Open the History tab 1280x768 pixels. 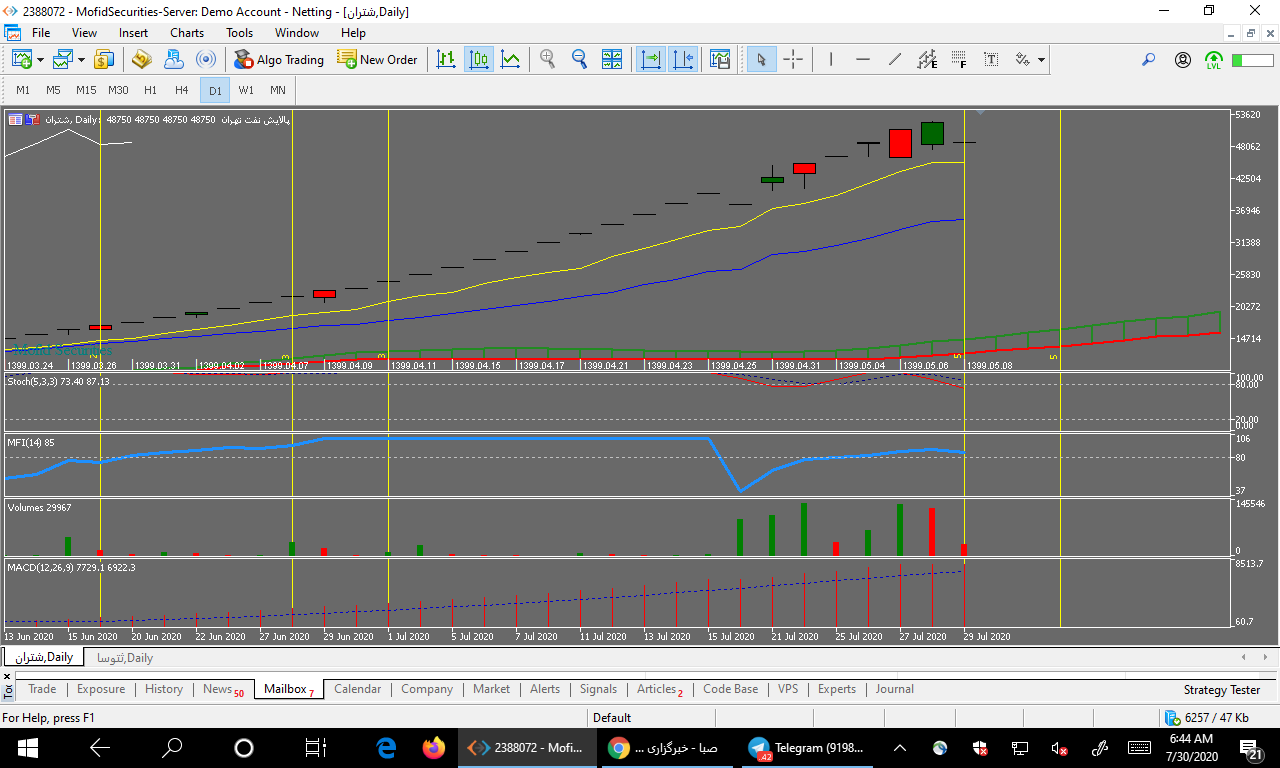(x=164, y=689)
